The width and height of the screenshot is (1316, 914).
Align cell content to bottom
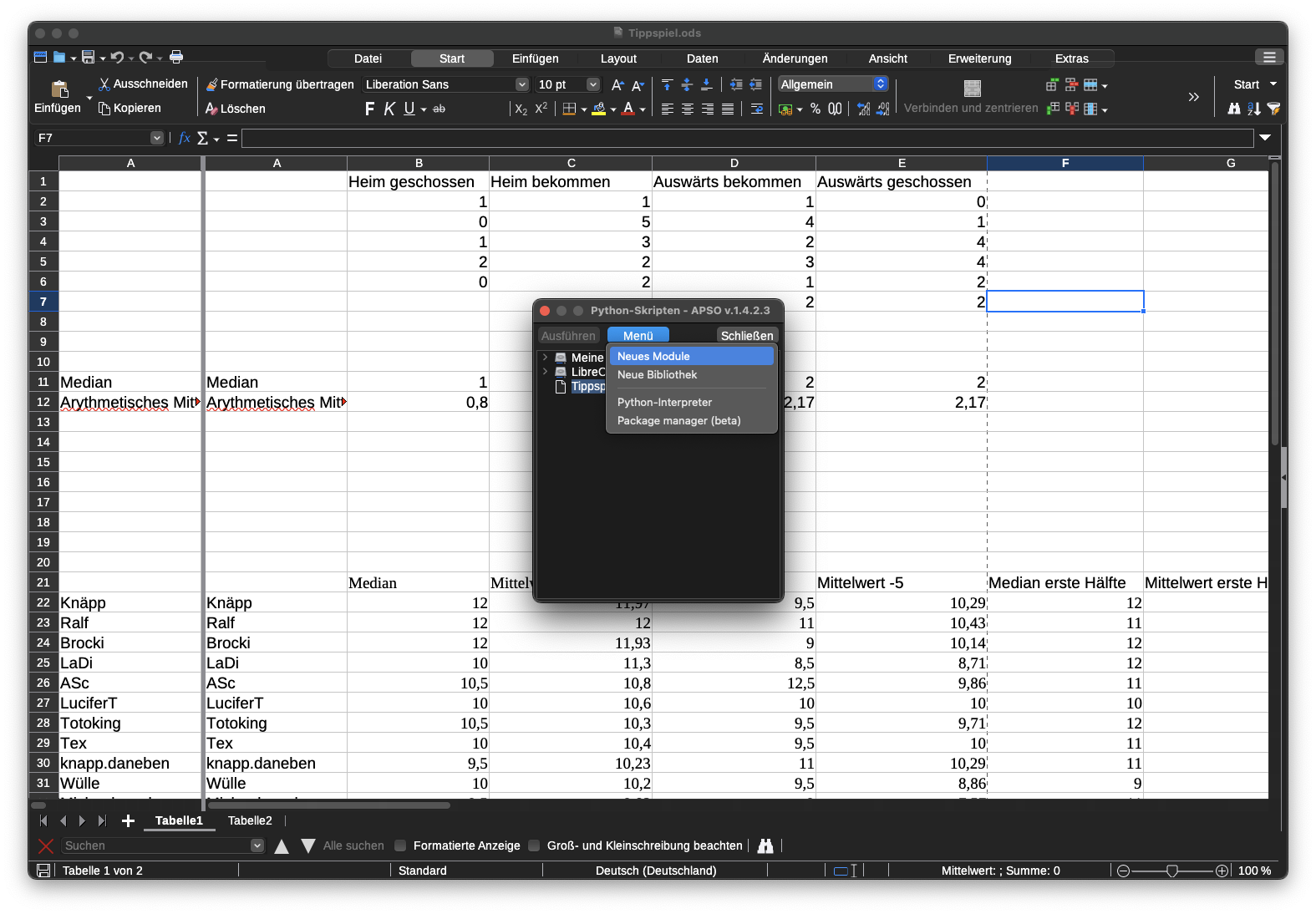click(707, 84)
